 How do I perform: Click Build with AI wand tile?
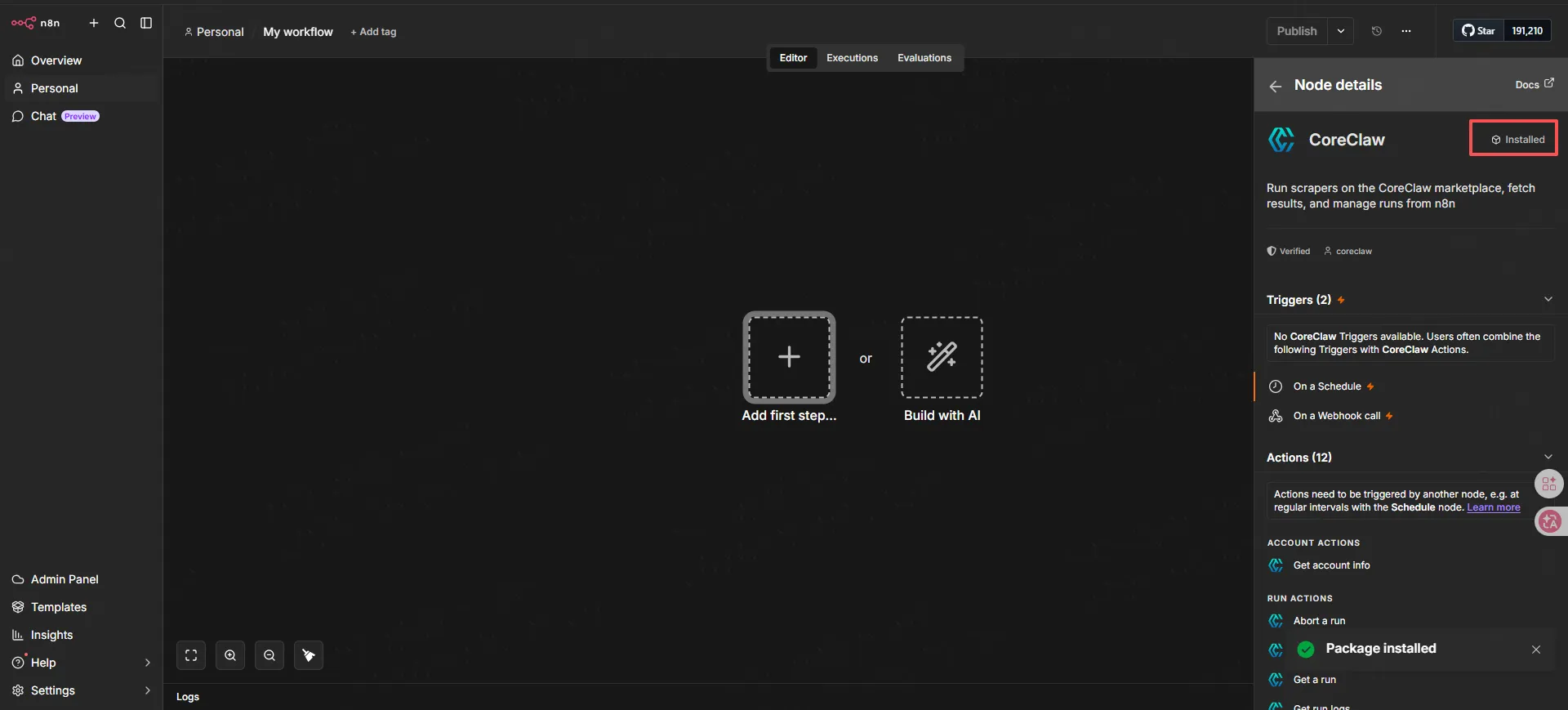942,357
